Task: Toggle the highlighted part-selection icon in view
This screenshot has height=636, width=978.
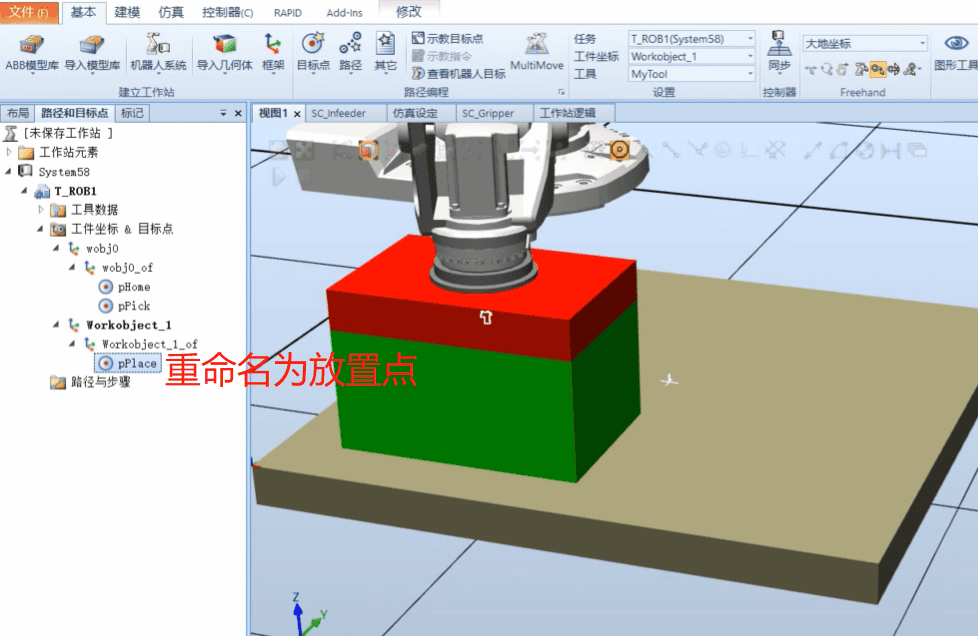Action: 368,150
